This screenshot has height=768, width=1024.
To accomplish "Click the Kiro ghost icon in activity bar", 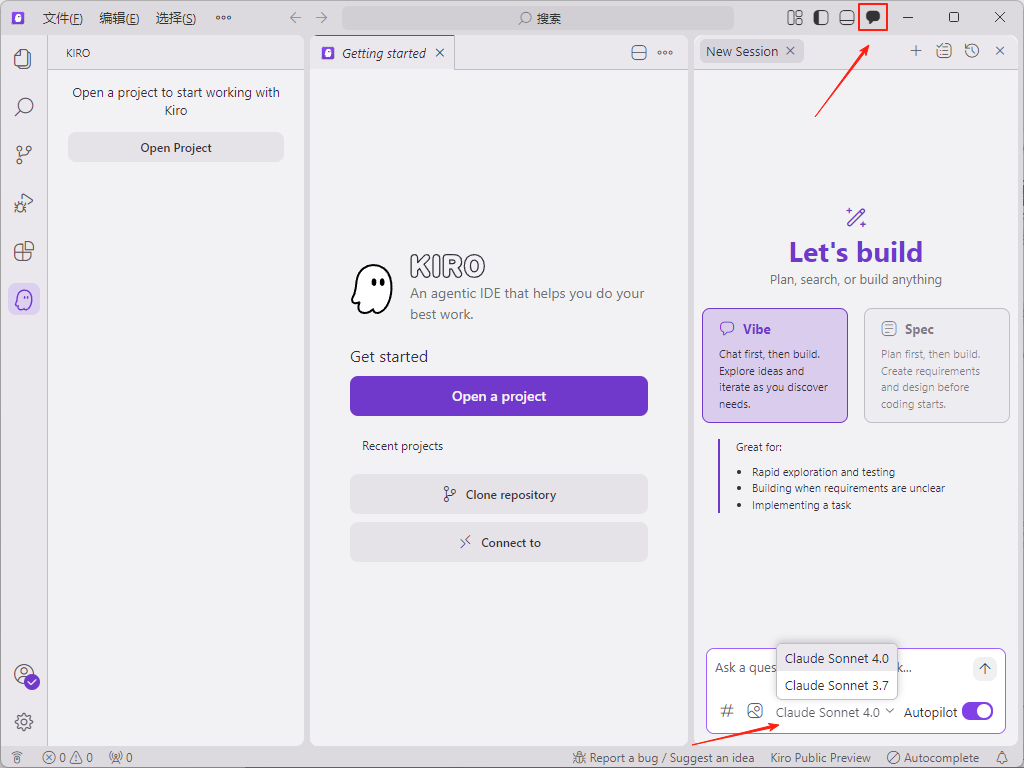I will [23, 299].
